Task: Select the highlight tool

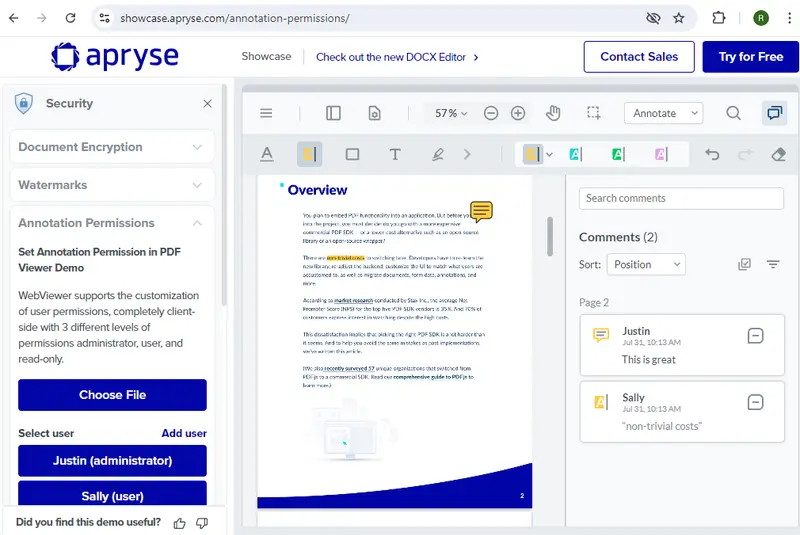Action: point(310,155)
